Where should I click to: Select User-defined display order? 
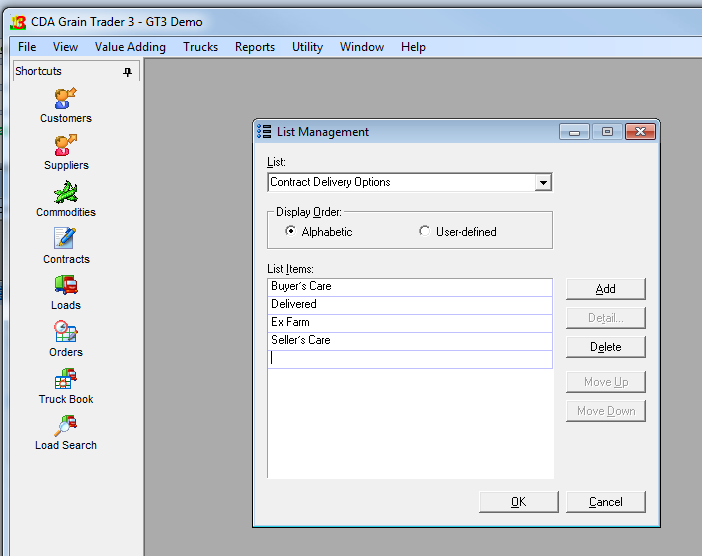tap(425, 232)
